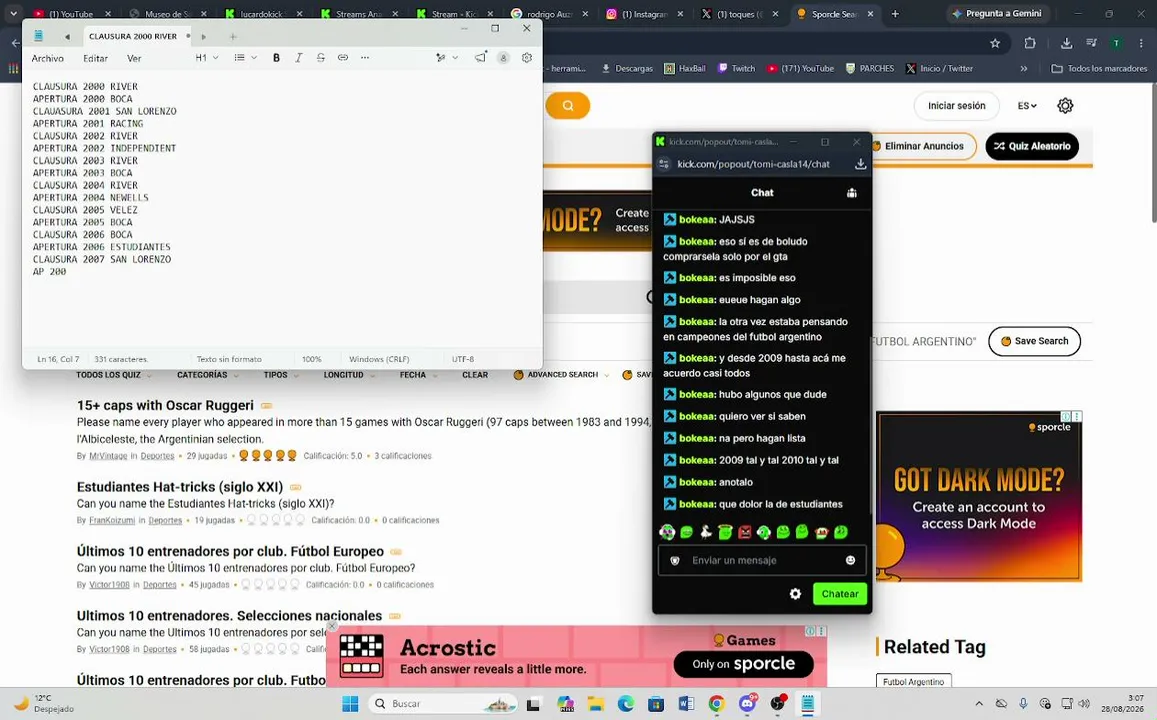Screen dimensions: 1157x720
Task: Click the UTF-8 encoding status entry
Action: coord(463,359)
